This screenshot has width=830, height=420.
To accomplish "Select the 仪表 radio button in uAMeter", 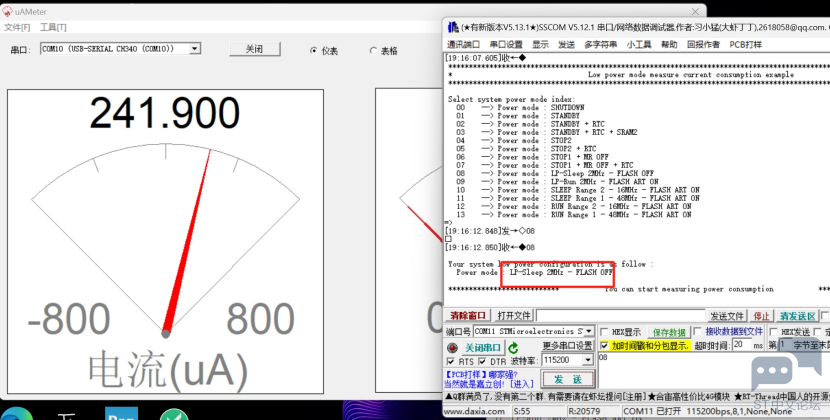I will pos(314,51).
